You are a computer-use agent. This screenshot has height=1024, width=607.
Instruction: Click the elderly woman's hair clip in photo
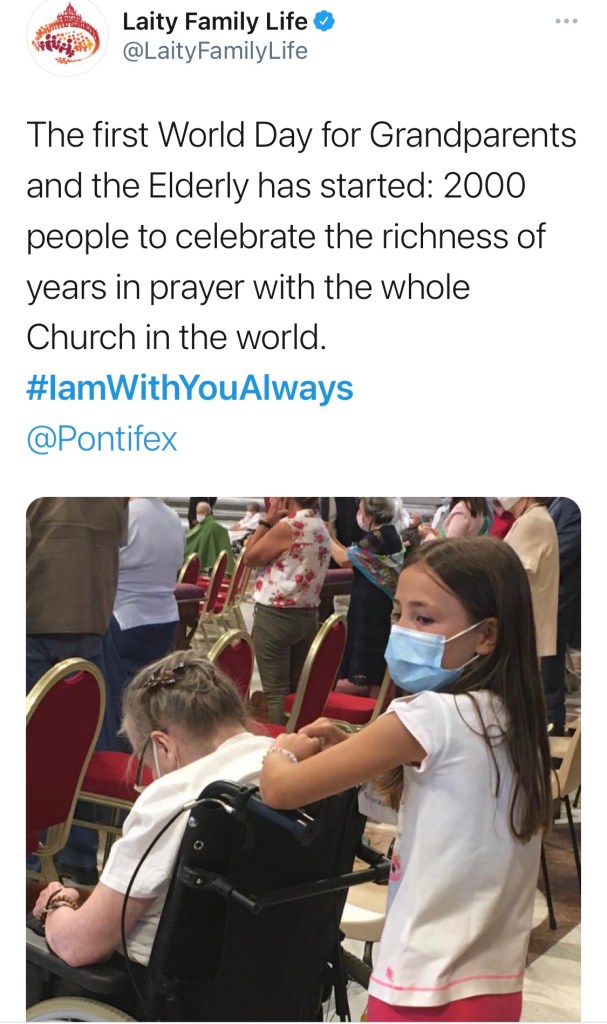click(x=162, y=678)
